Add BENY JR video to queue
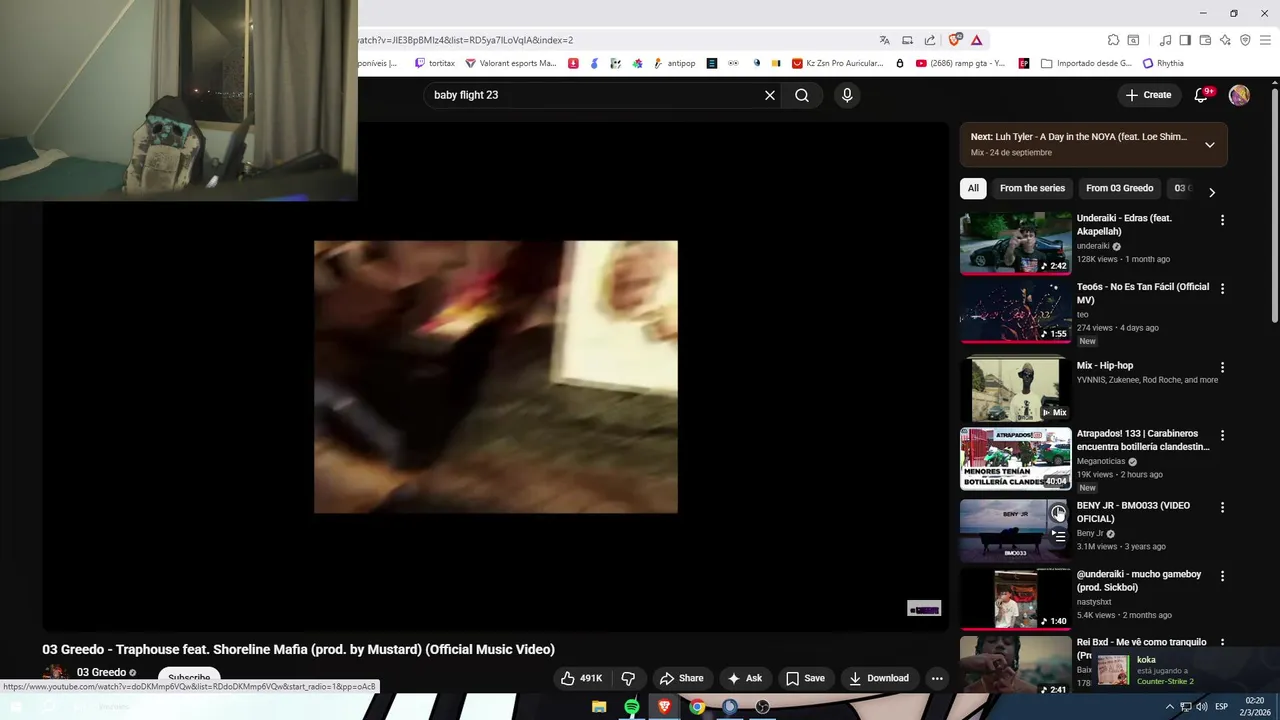The image size is (1280, 720). (x=1058, y=535)
